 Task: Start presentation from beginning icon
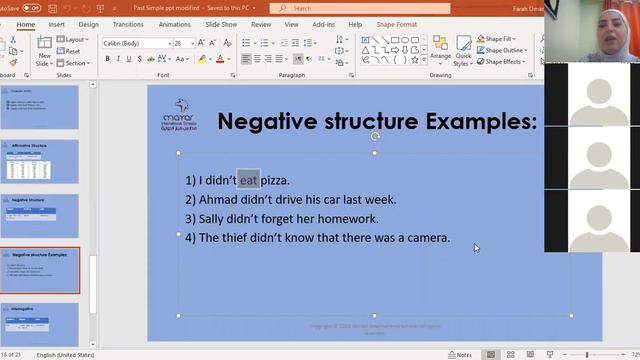(100, 8)
